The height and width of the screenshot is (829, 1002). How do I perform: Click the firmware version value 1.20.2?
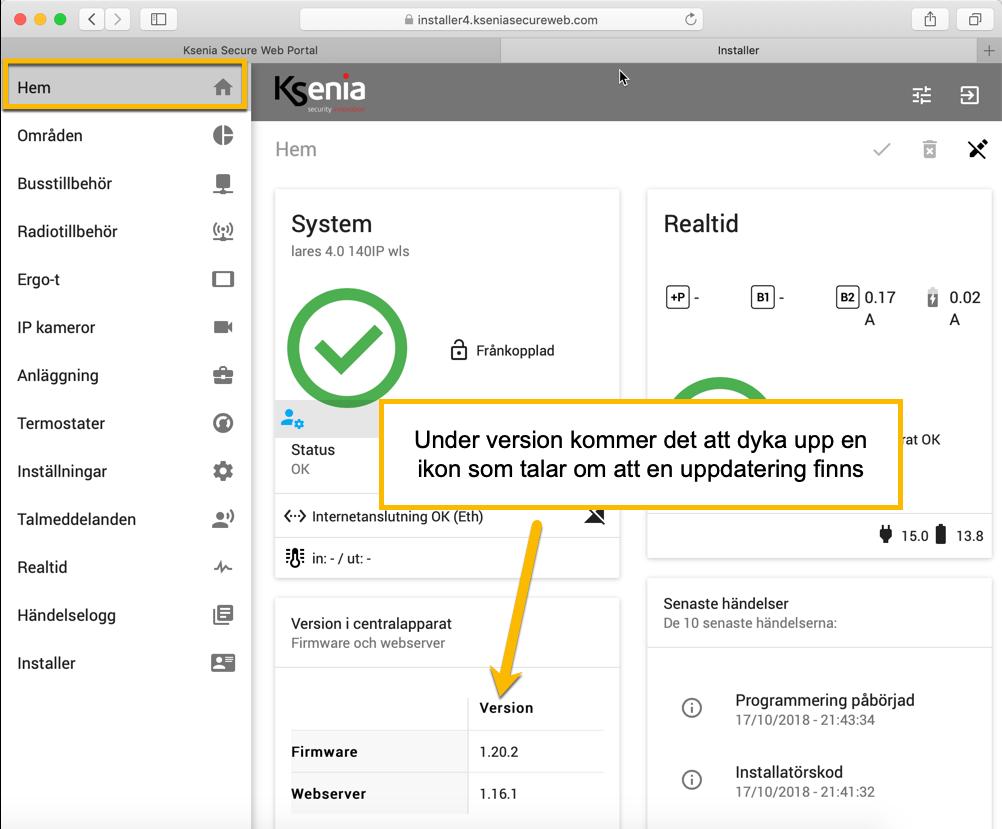[498, 752]
